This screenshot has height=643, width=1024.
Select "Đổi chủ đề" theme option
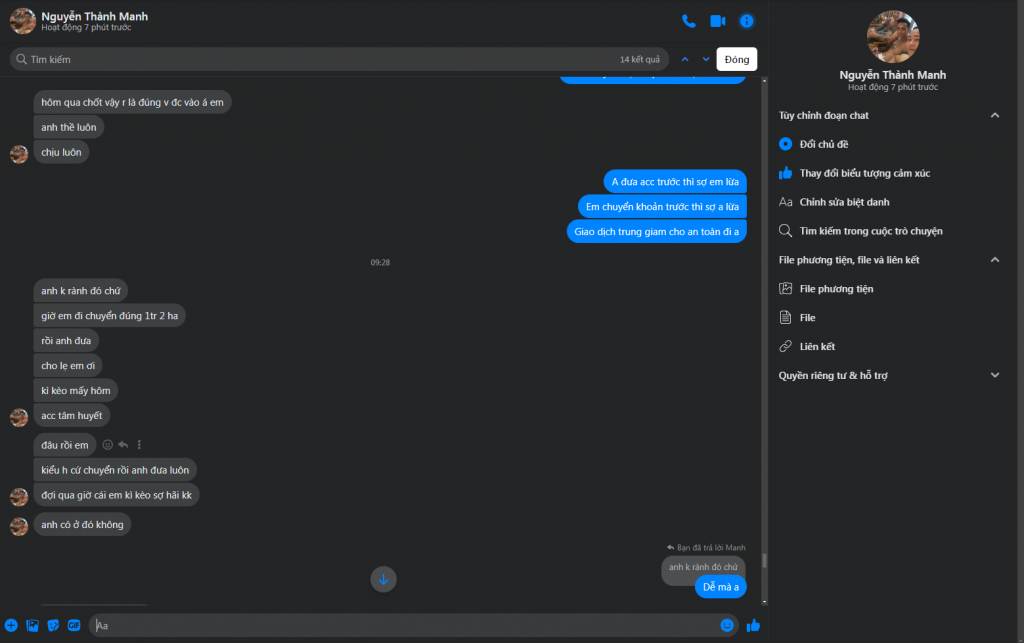[x=824, y=145]
